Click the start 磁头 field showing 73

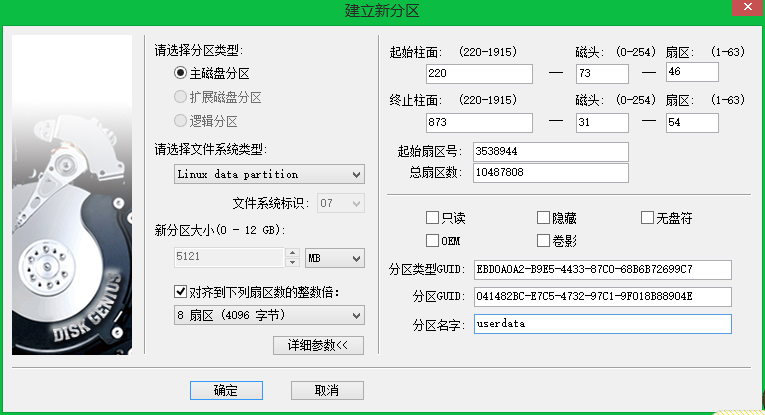(x=602, y=74)
